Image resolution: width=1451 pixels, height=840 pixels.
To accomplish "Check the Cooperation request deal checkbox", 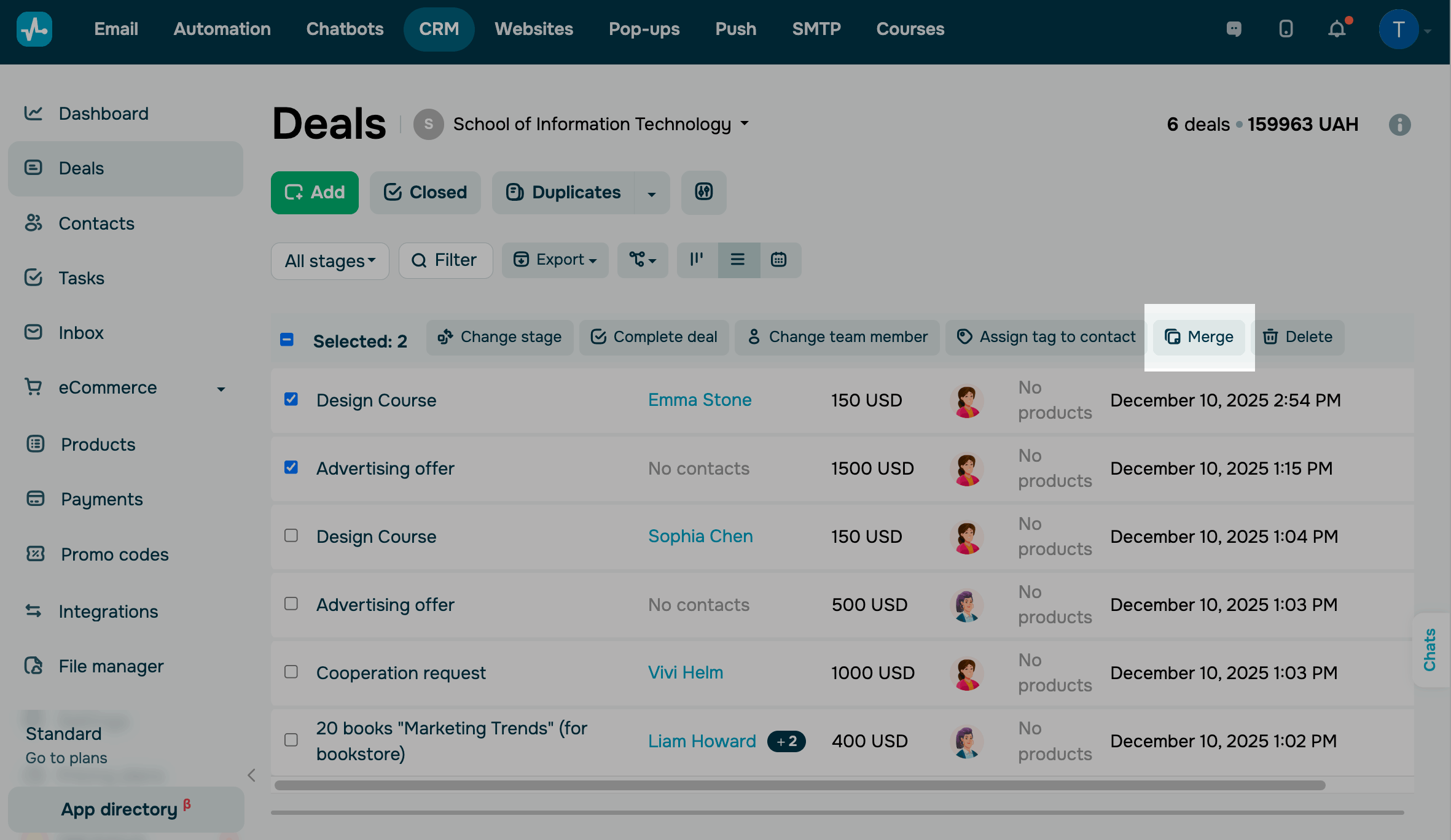I will [x=291, y=672].
